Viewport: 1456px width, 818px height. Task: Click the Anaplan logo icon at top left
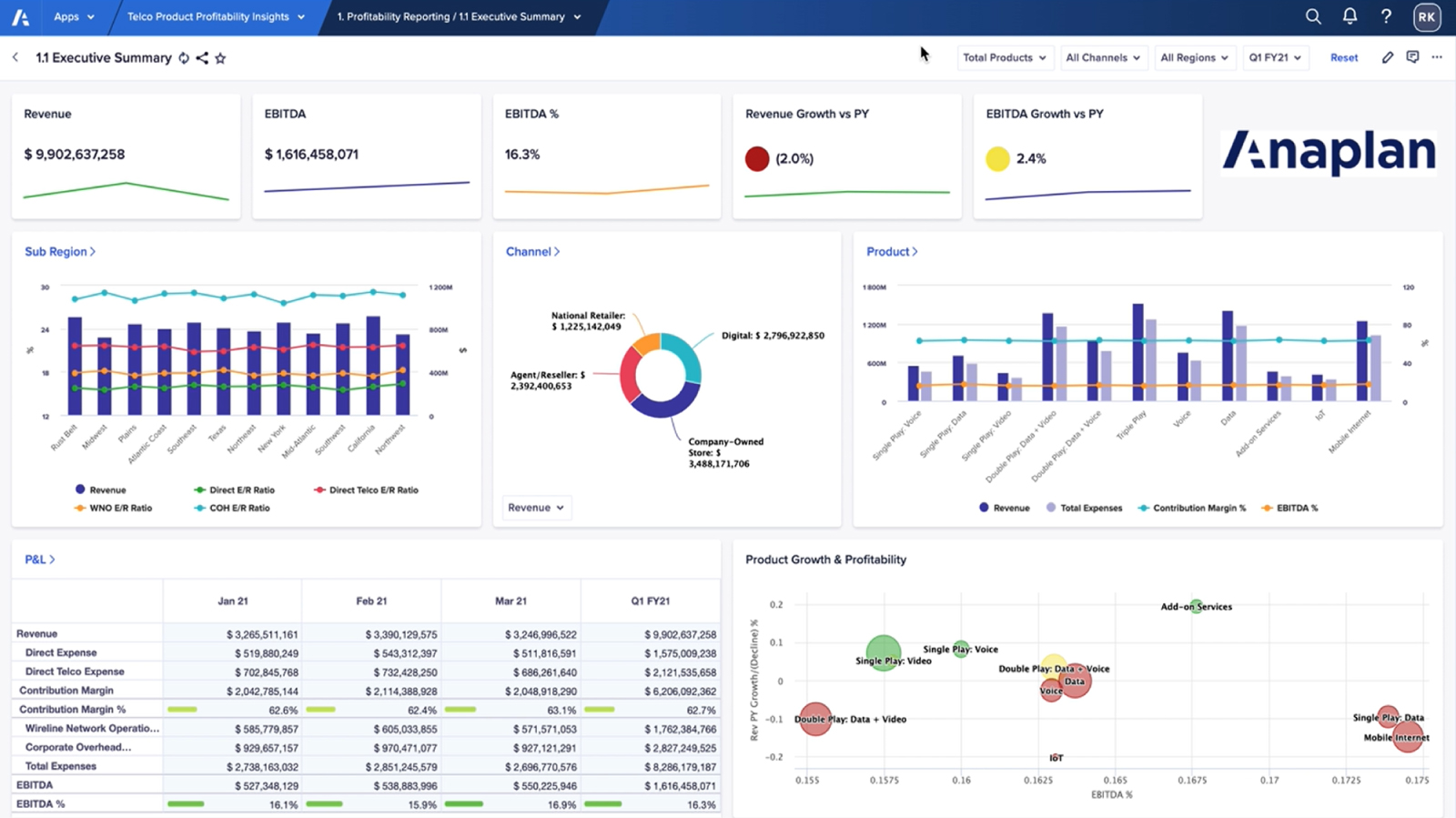20,17
